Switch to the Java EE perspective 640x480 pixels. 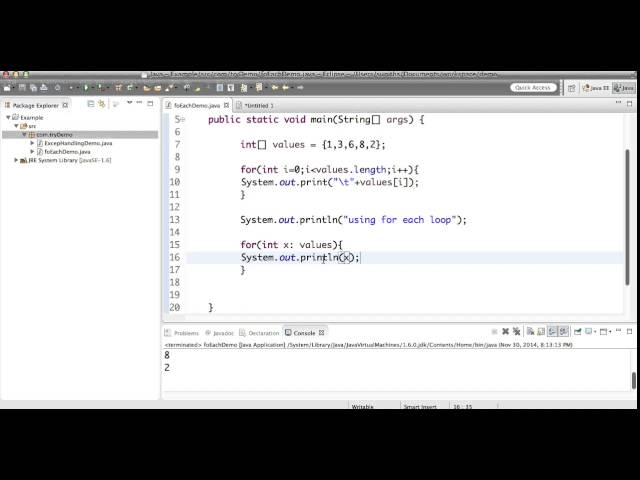tap(596, 88)
